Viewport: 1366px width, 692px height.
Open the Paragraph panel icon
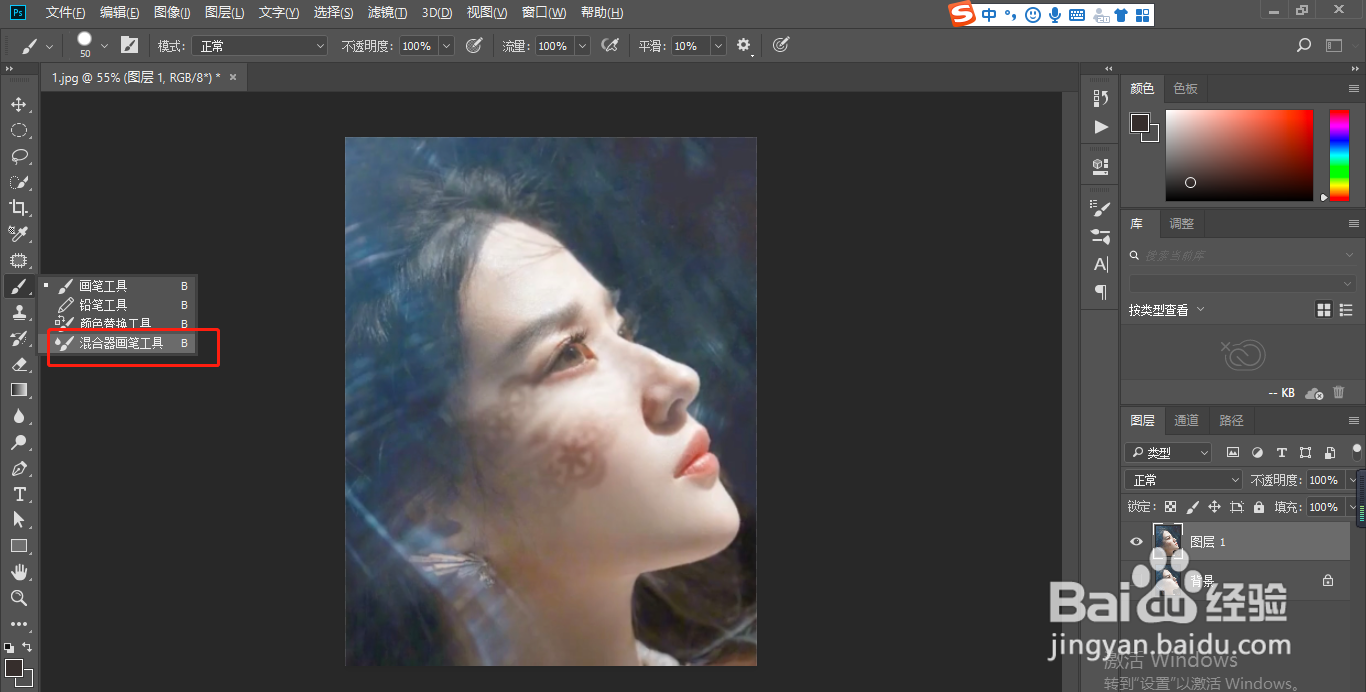(x=1101, y=292)
